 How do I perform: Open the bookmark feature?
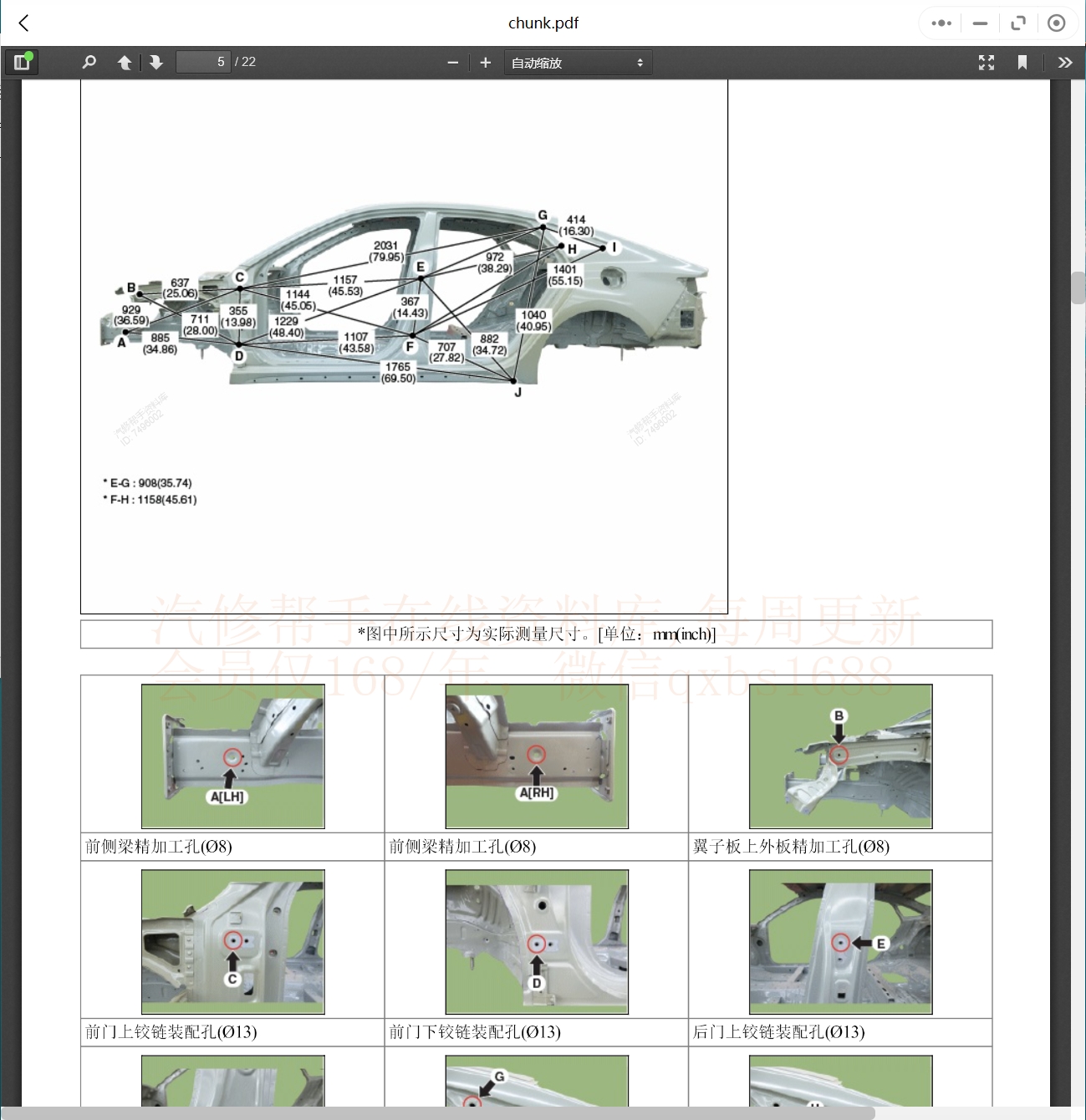(1022, 62)
